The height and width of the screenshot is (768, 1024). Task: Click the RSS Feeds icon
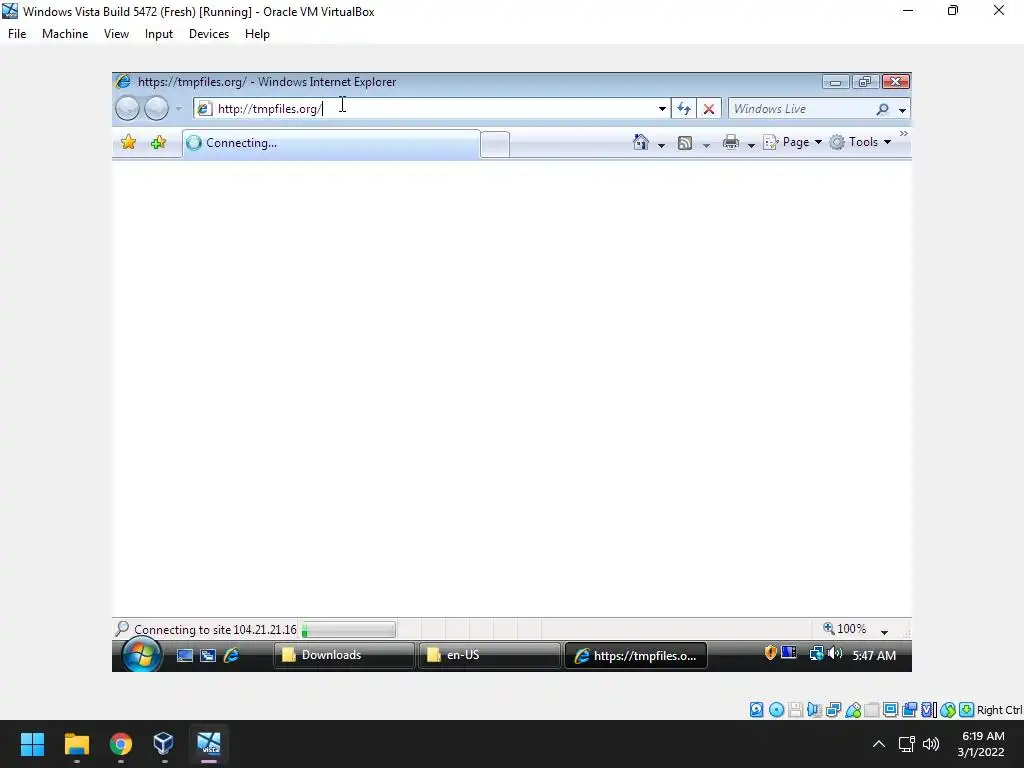pos(684,142)
